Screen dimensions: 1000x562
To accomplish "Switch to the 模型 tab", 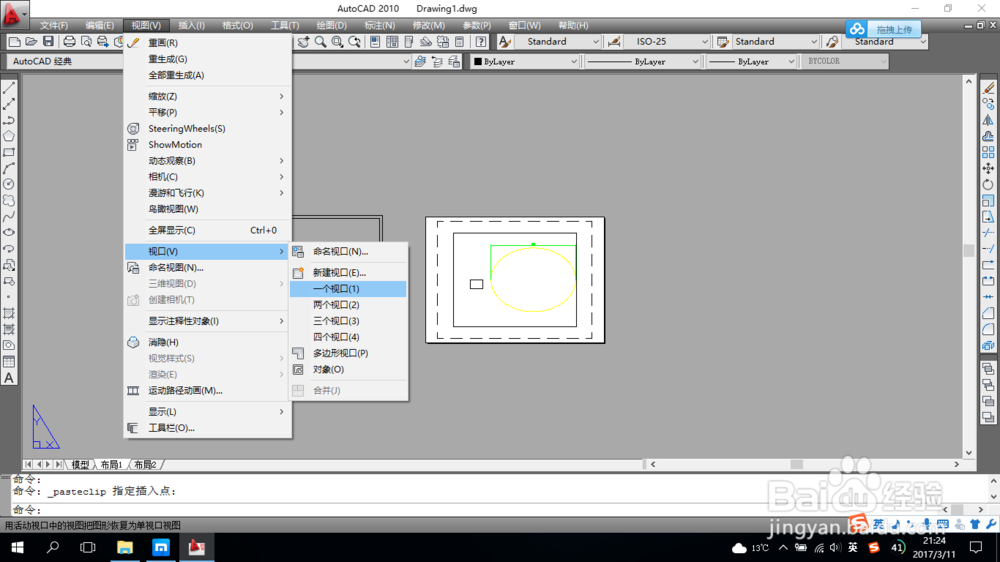I will tap(80, 464).
